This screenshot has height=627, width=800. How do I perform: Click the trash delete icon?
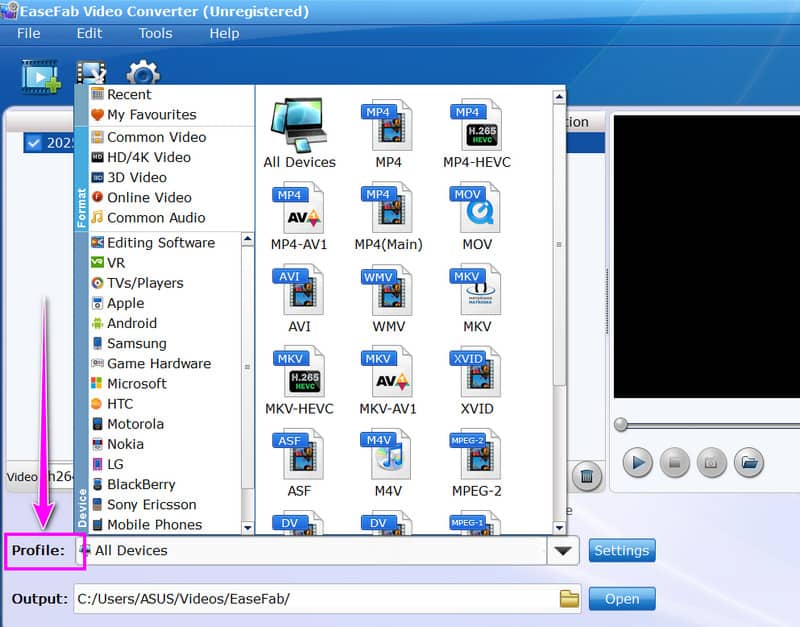pos(587,476)
